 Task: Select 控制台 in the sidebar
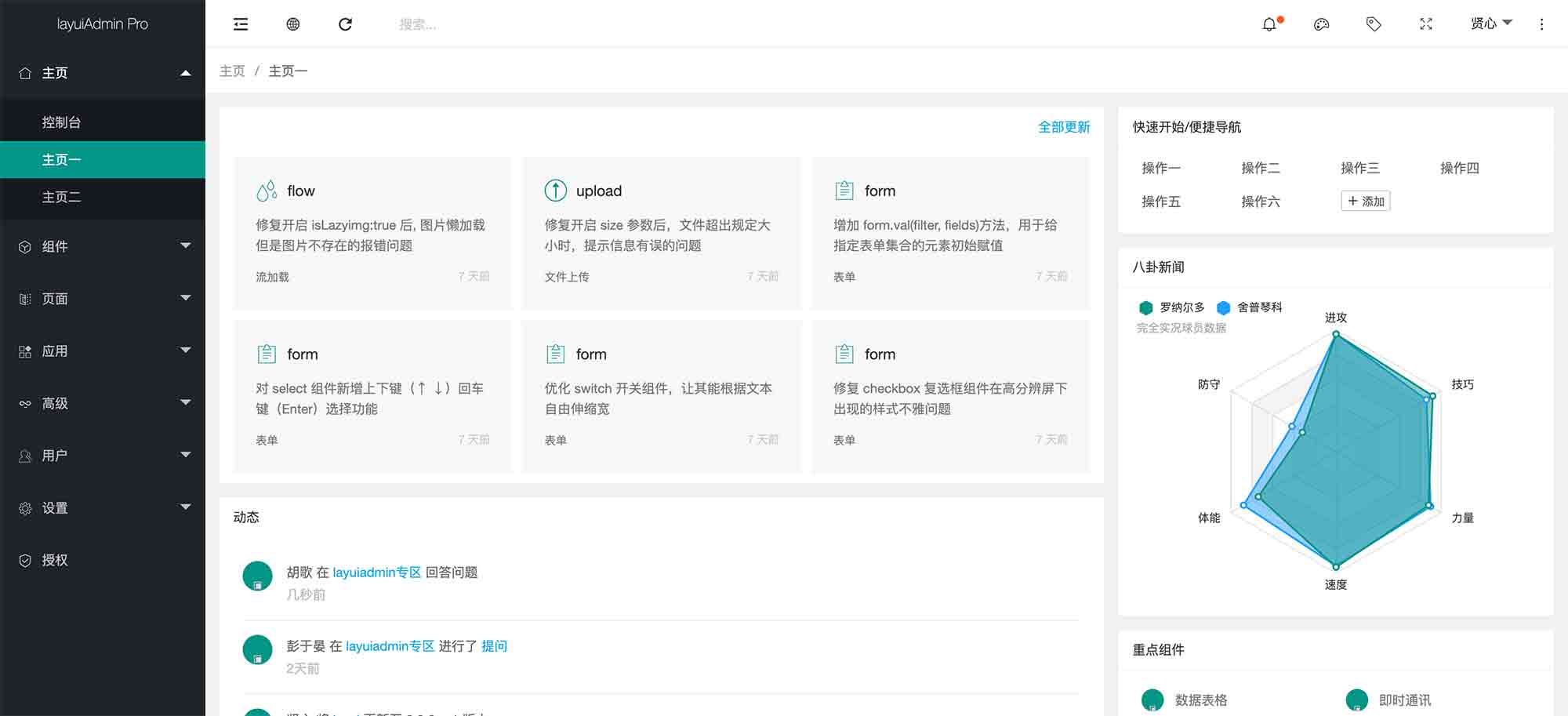103,122
